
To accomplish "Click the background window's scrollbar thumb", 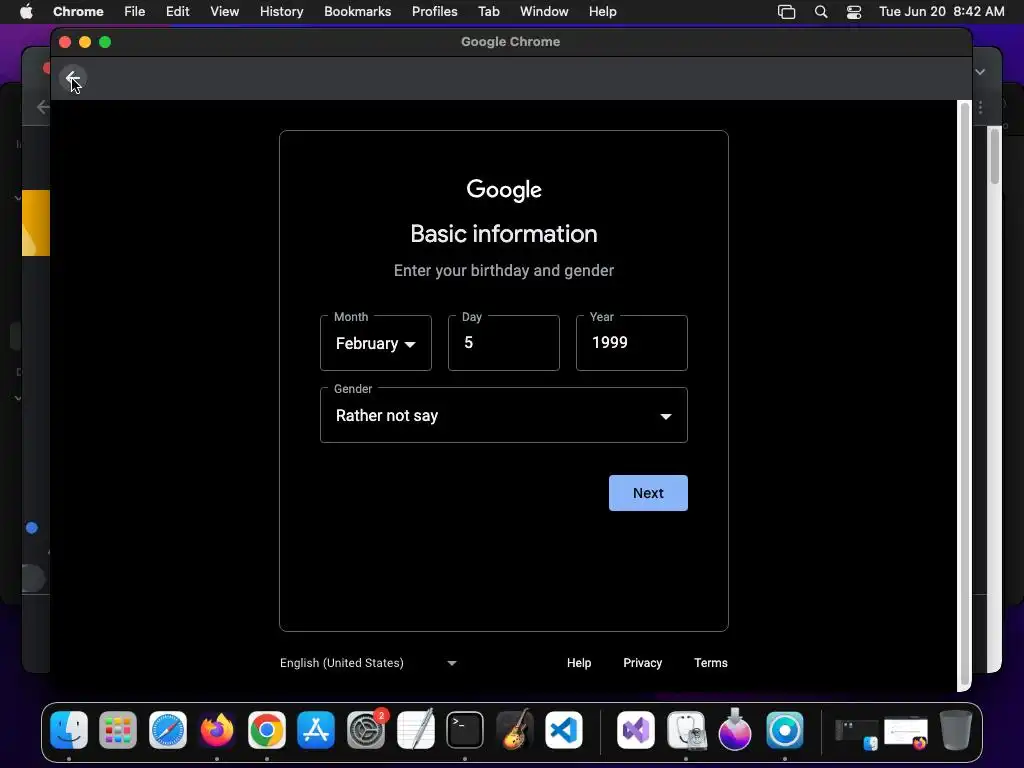I will coord(995,157).
